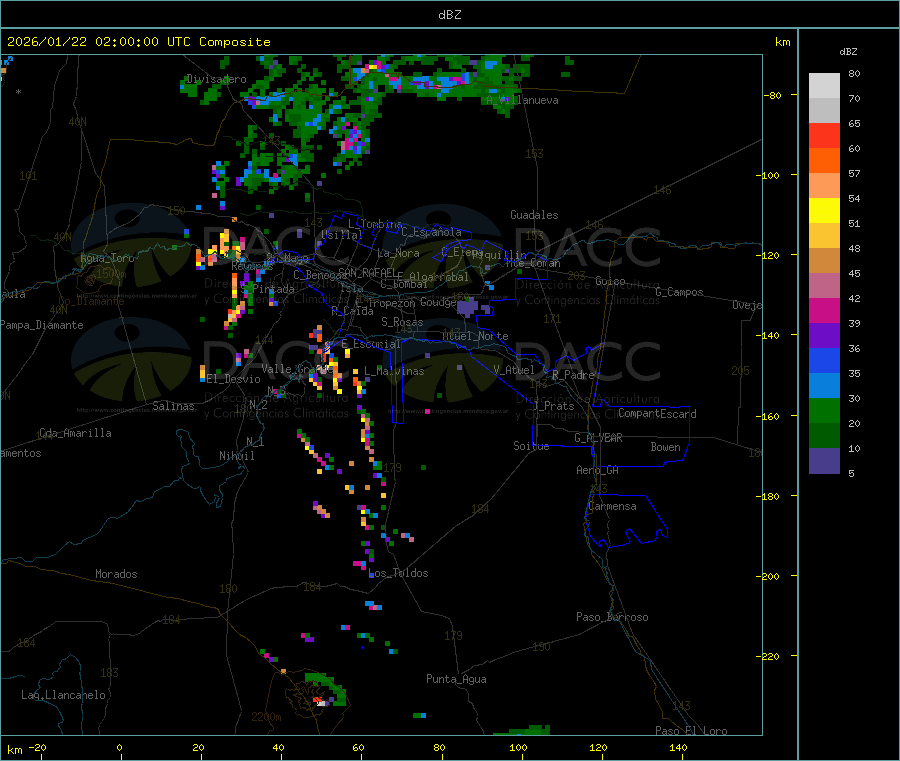Click the red 60-65 dBZ legend swatch
This screenshot has height=761, width=900.
click(x=824, y=135)
